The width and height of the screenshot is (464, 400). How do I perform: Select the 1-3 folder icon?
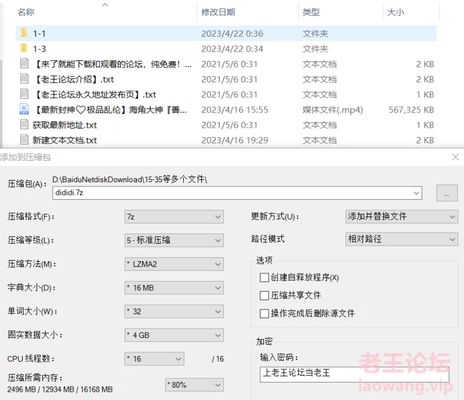point(24,48)
